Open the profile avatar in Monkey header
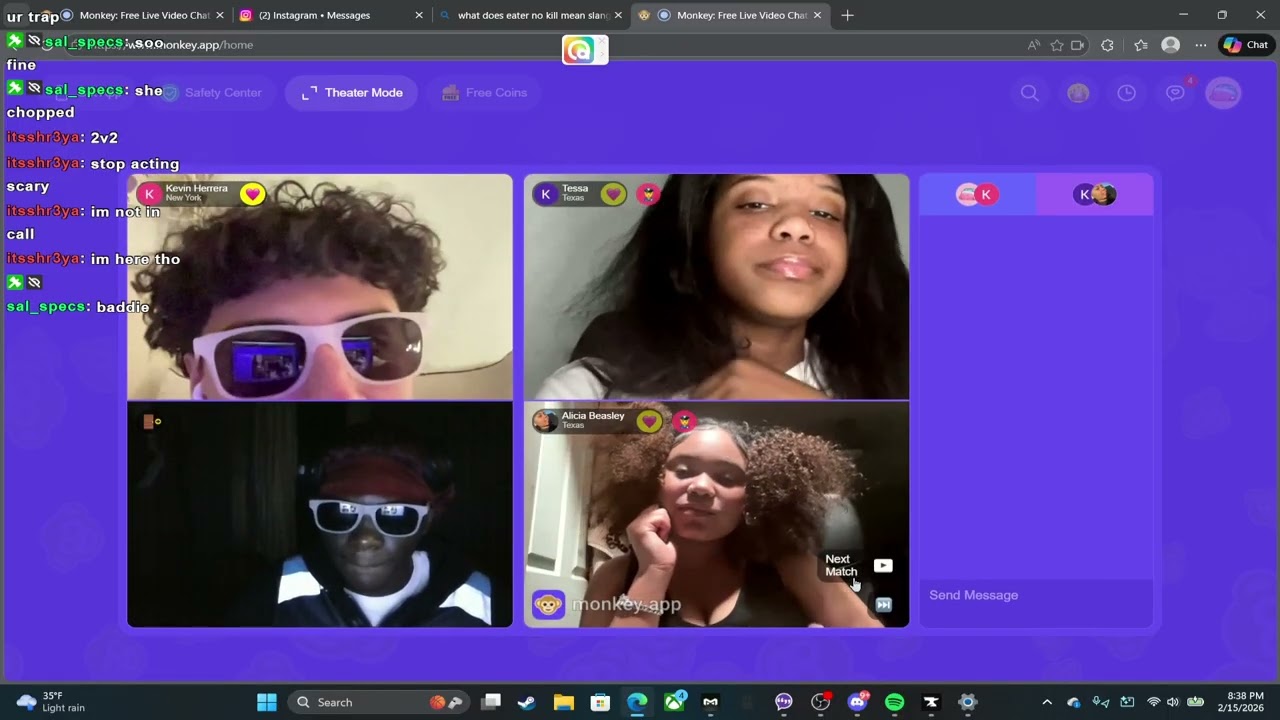 [x=1224, y=93]
